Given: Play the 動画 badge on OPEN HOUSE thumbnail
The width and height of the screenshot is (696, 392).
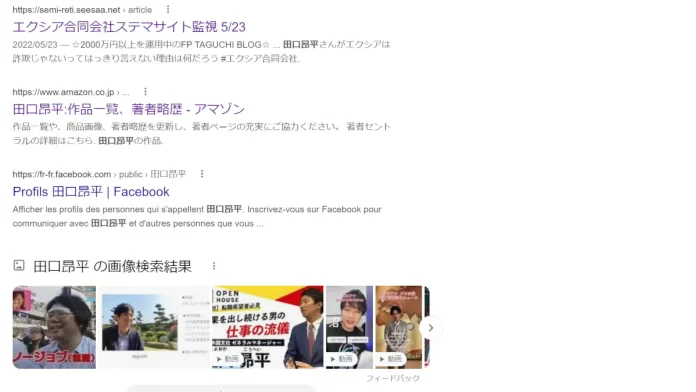Looking at the screenshot, I should pyautogui.click(x=229, y=359).
